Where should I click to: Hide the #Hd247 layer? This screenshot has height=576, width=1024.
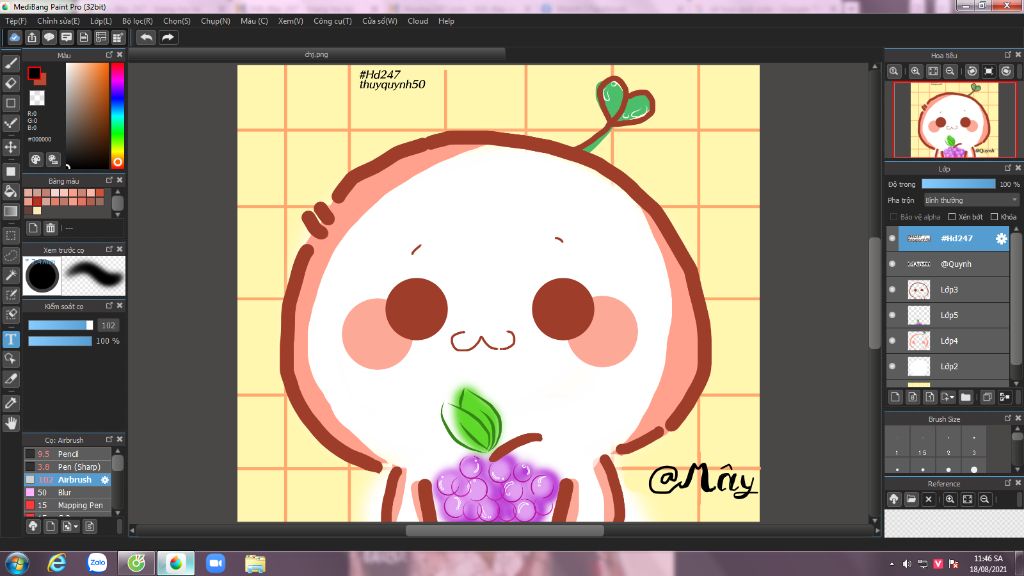click(892, 238)
